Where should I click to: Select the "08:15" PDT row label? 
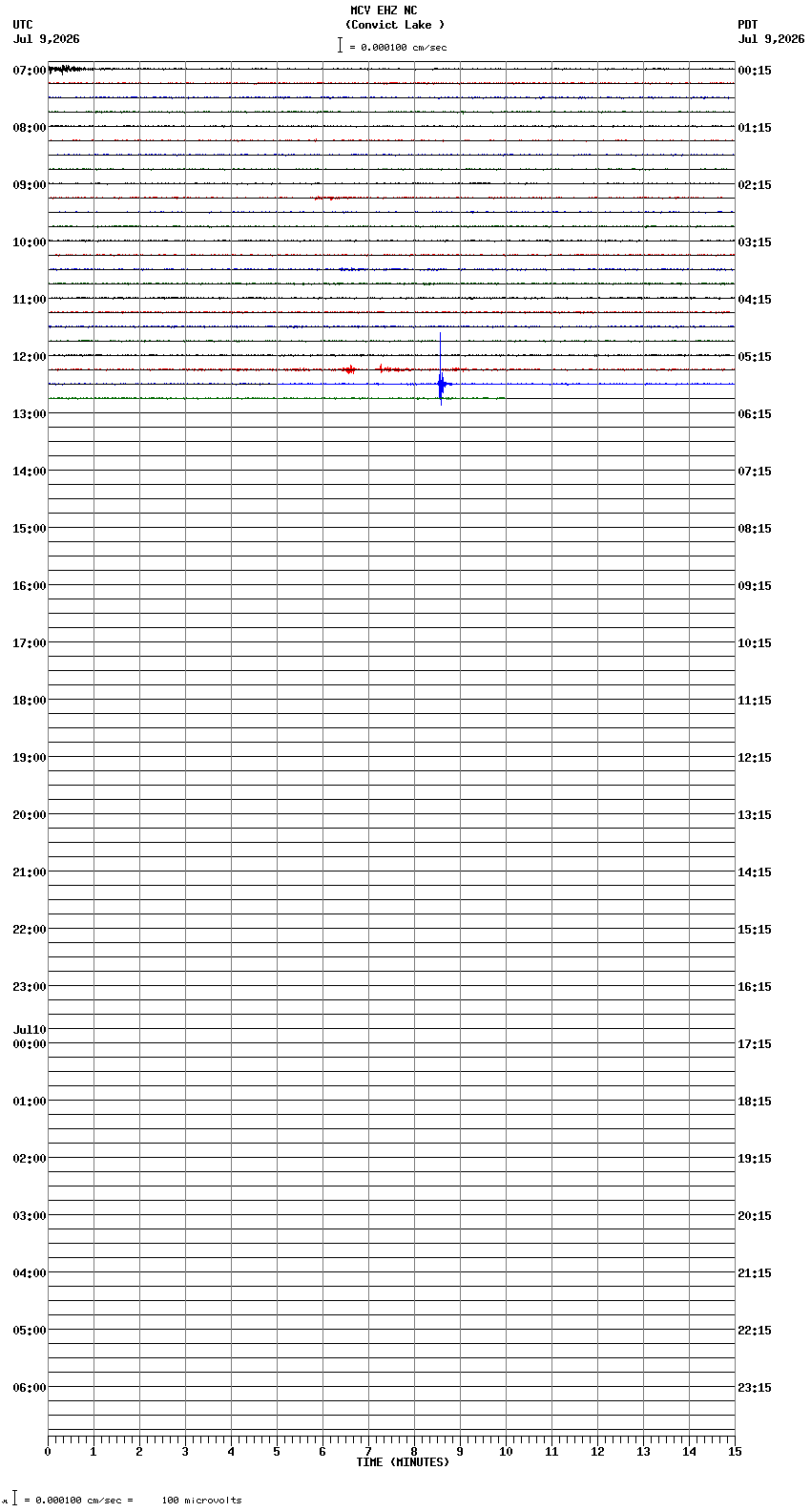[x=755, y=529]
